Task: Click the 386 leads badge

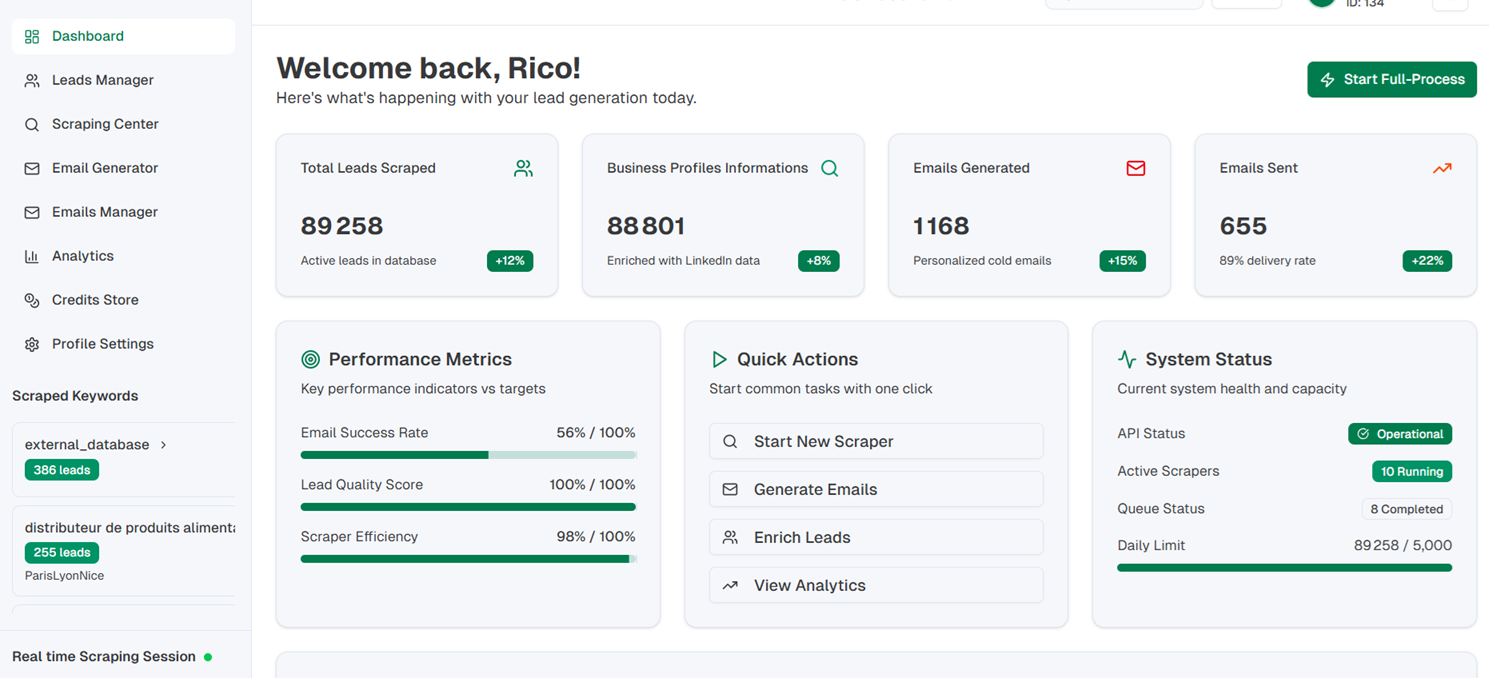Action: 62,470
